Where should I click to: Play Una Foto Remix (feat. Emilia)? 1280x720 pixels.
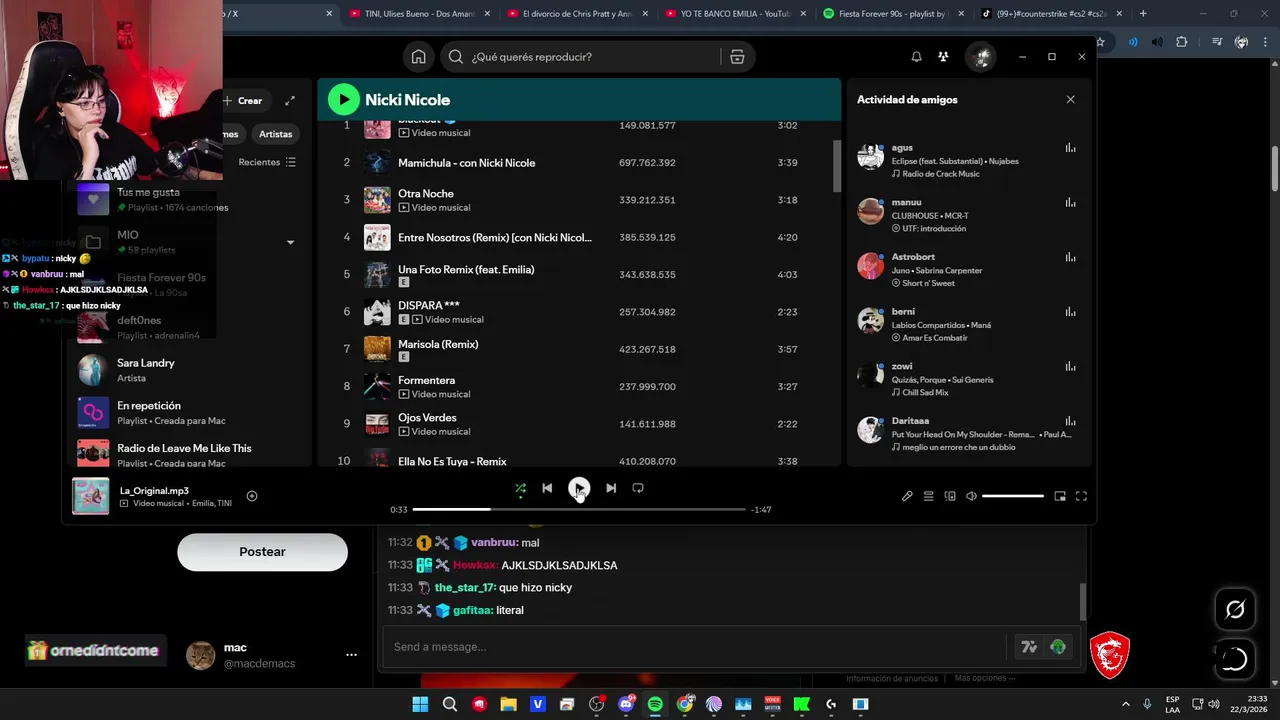(x=580, y=274)
